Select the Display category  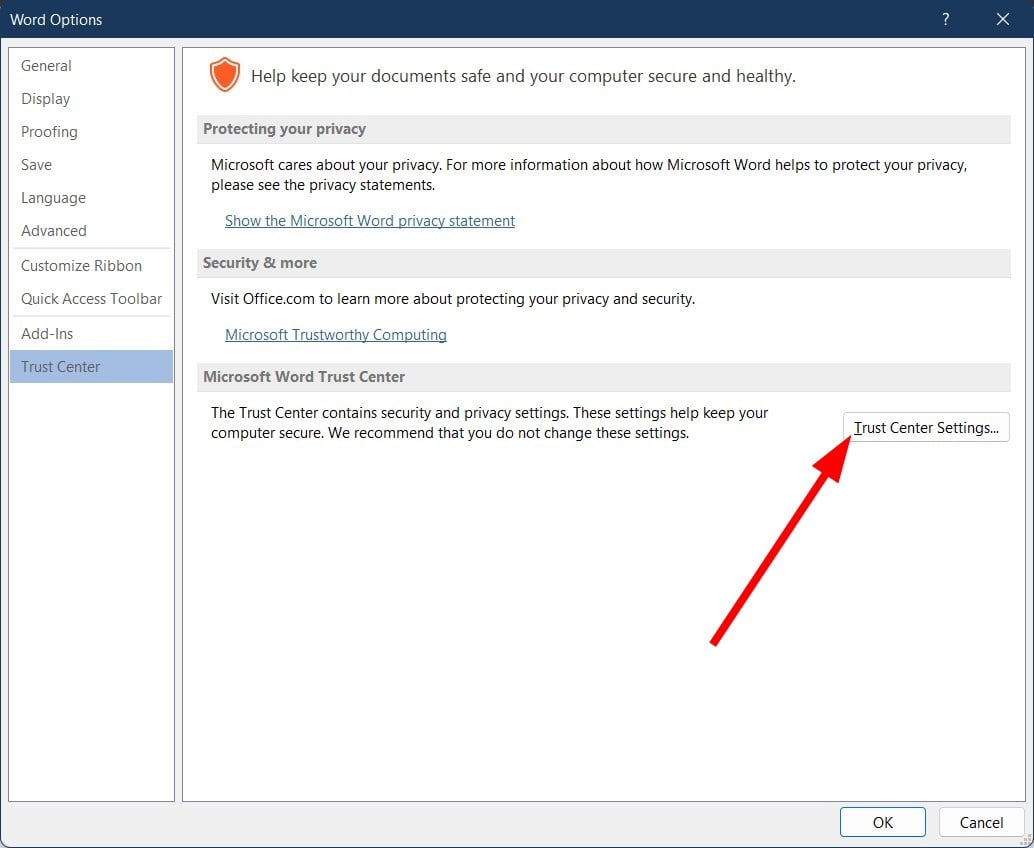point(91,99)
